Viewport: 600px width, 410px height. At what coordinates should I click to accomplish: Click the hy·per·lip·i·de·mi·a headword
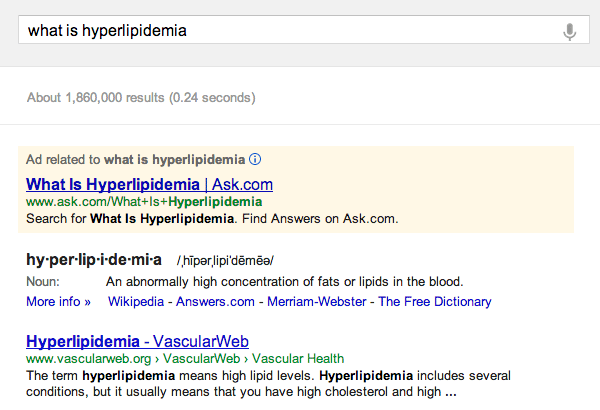click(93, 260)
